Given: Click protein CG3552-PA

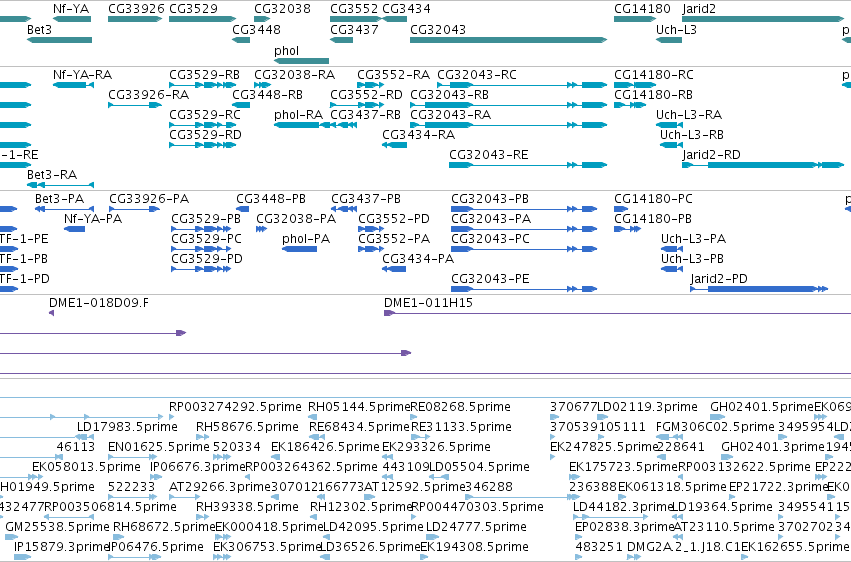Looking at the screenshot, I should pos(394,239).
